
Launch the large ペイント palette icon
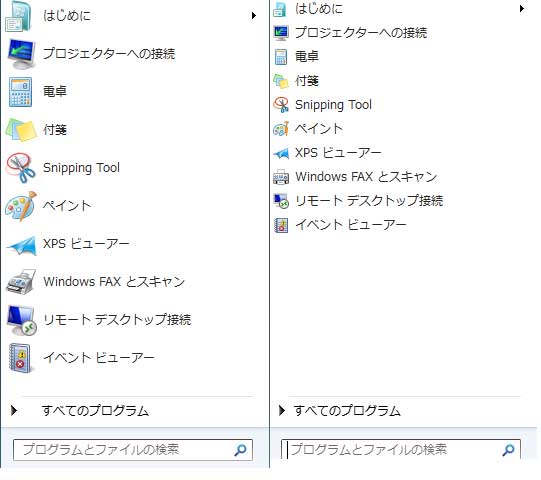[21, 206]
